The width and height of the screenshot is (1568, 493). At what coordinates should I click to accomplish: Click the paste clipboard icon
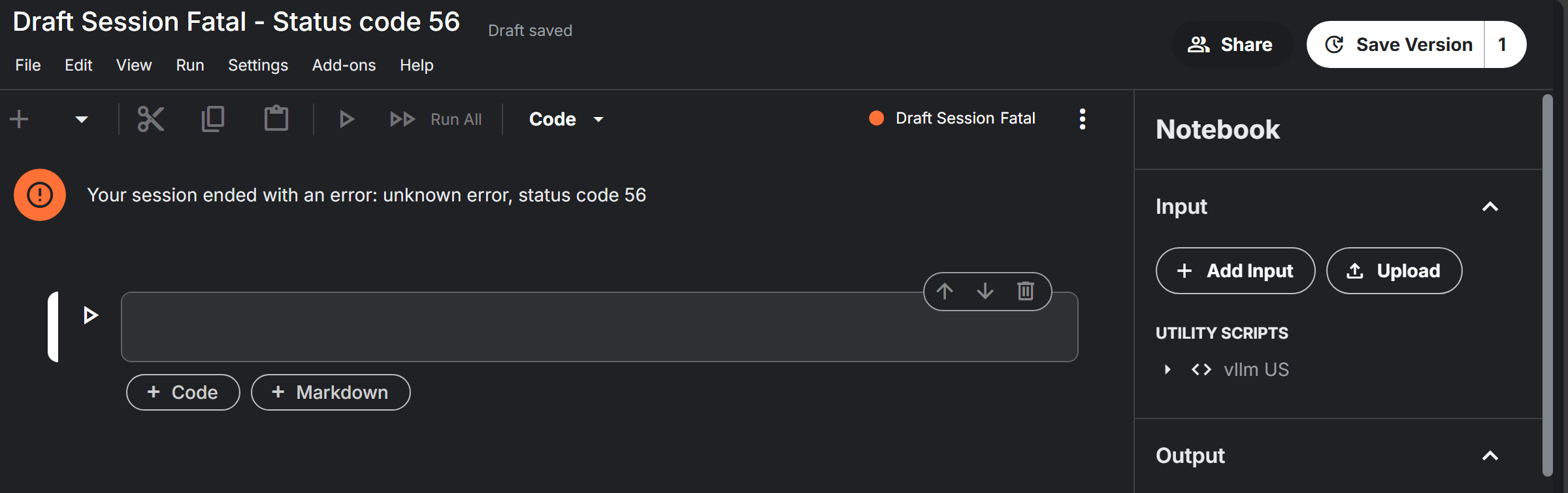point(276,118)
